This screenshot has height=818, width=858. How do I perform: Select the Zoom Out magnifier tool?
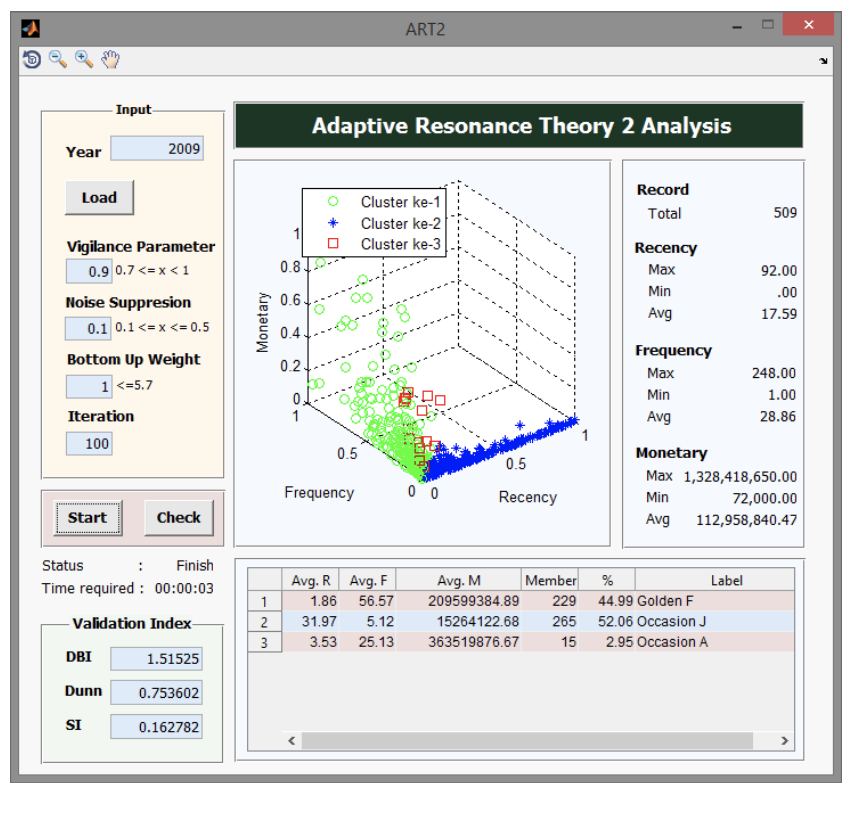[x=58, y=60]
